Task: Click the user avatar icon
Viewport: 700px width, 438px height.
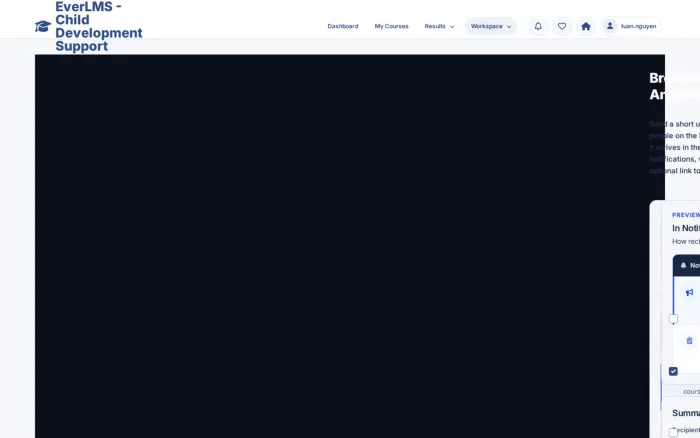Action: pos(610,26)
